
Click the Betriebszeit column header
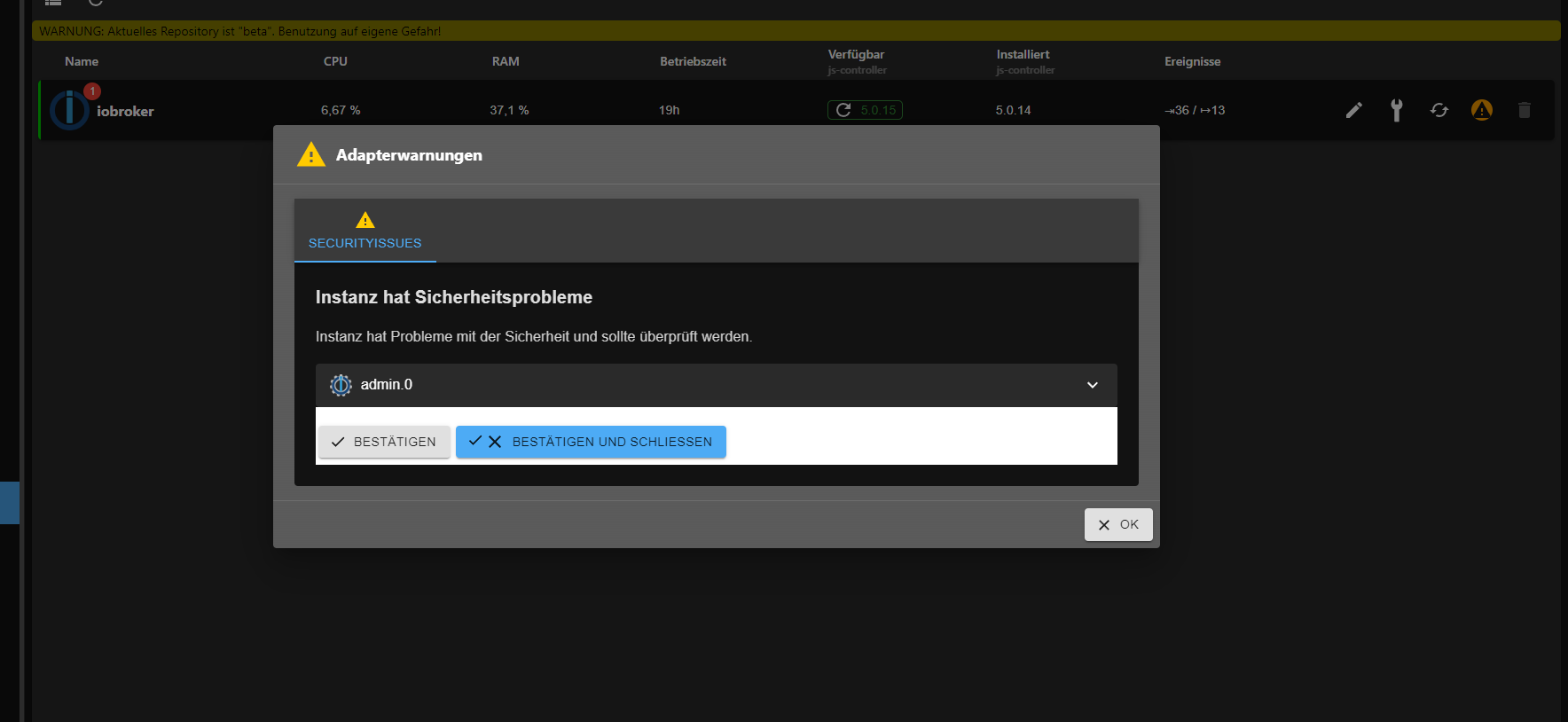tap(693, 61)
